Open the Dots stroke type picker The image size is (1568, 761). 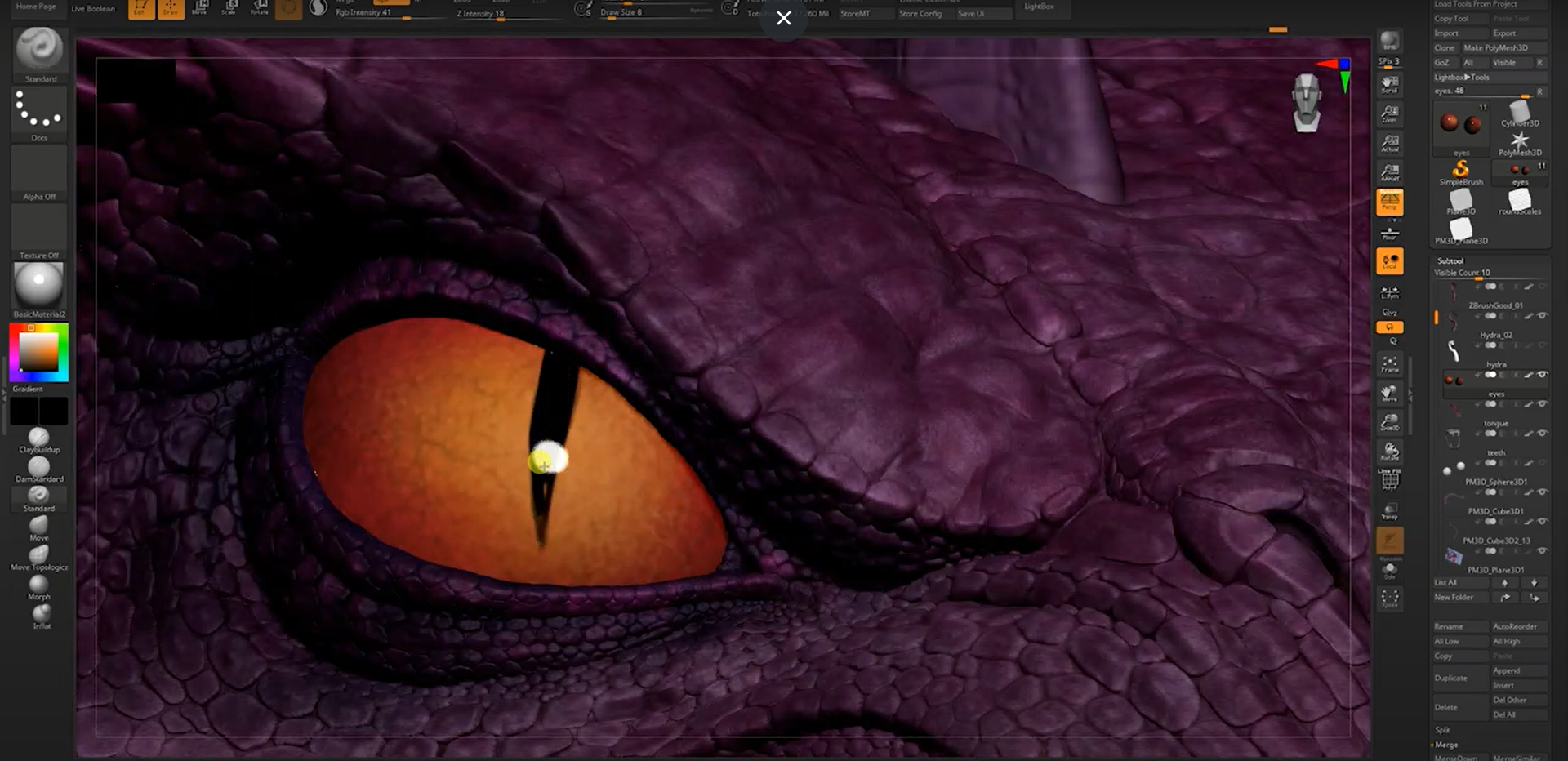[x=39, y=110]
